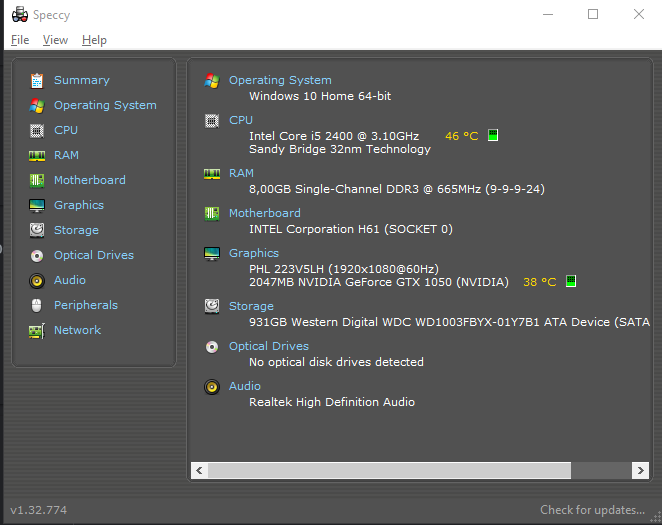Click the RAM stick icon in sidebar
This screenshot has width=662, height=525.
(x=37, y=156)
